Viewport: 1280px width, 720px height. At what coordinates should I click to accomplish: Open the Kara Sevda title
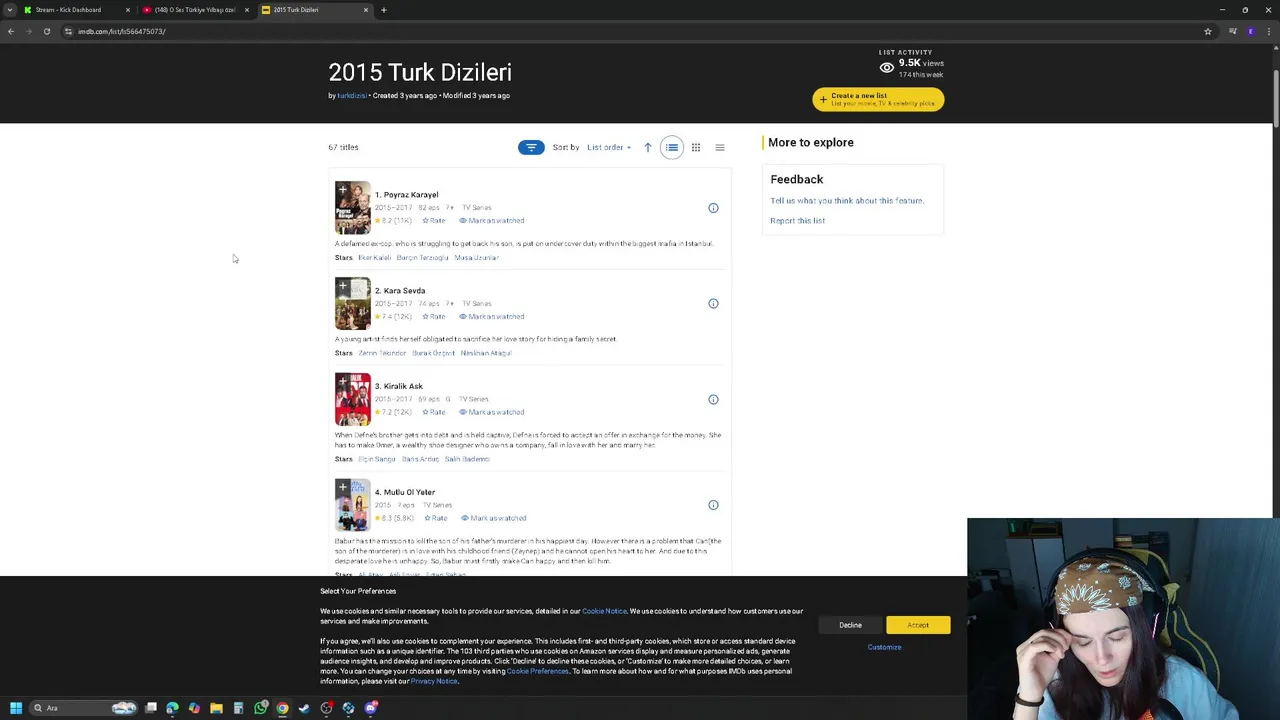coord(400,291)
